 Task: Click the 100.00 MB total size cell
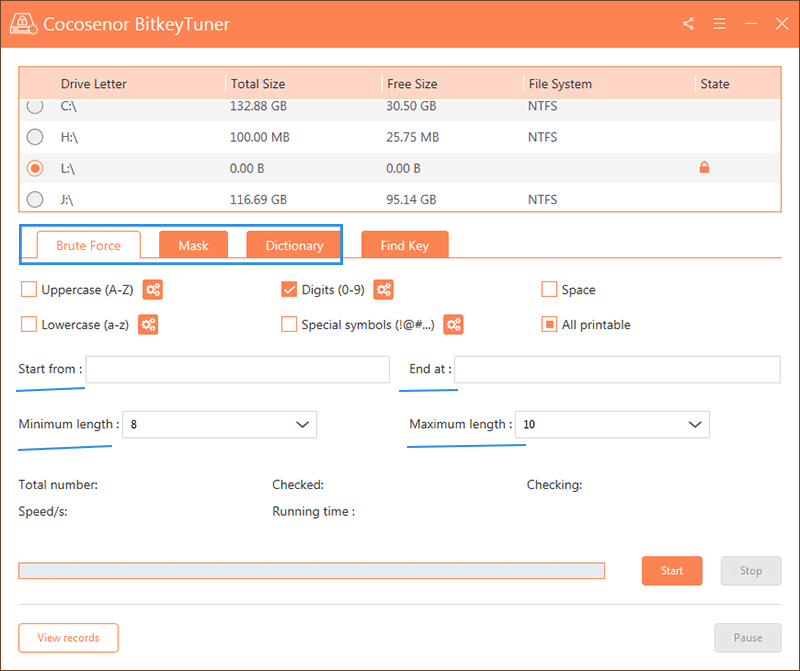click(260, 137)
